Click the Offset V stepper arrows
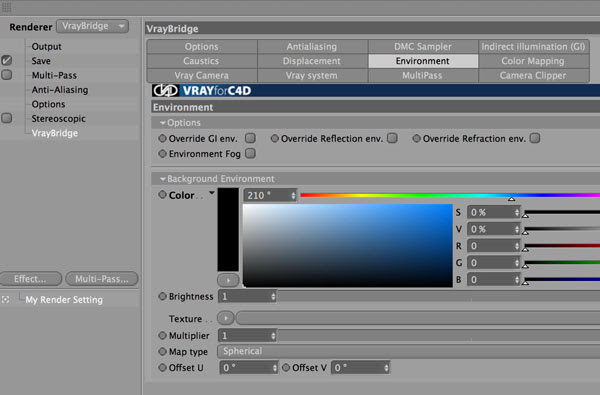 (x=386, y=368)
